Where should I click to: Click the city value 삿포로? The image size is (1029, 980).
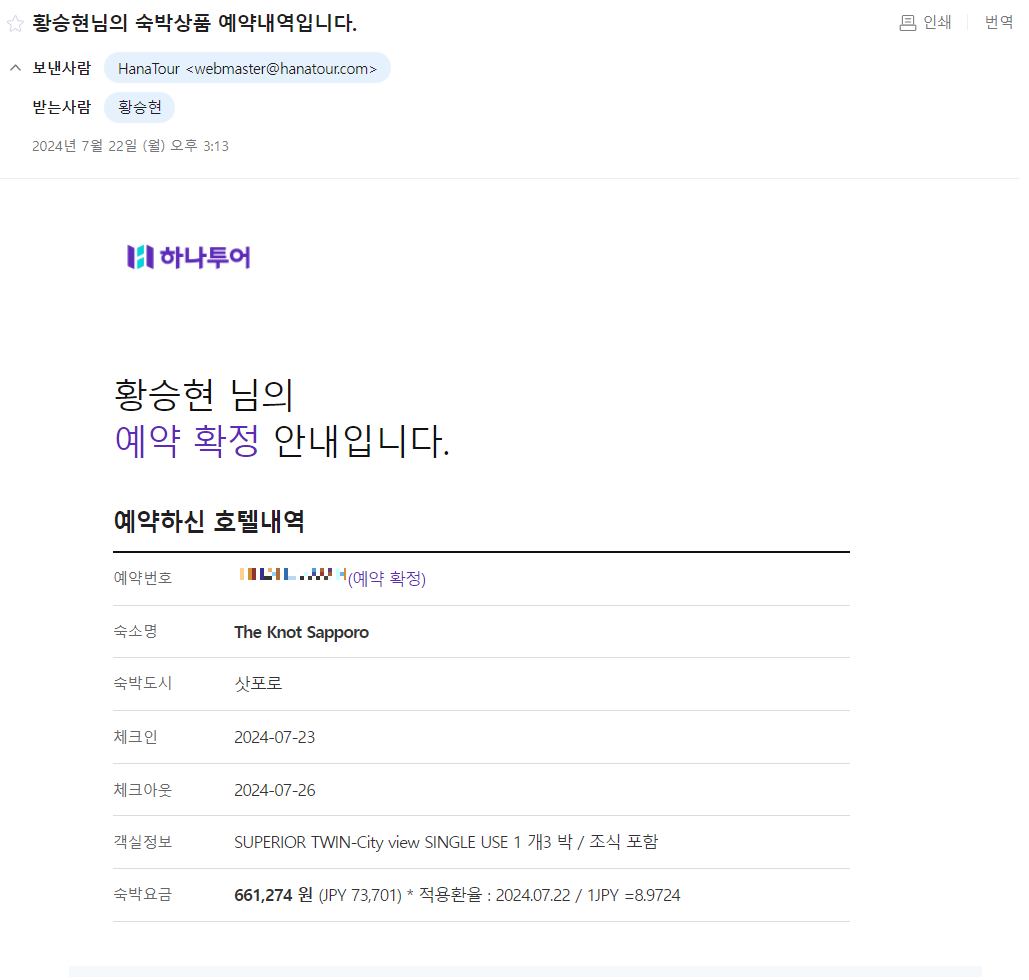(x=259, y=683)
